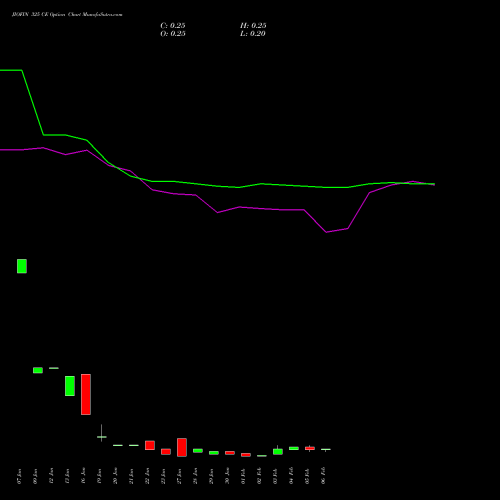This screenshot has width=500, height=500.
Task: Click the 06 Feb date label
Action: point(323,476)
